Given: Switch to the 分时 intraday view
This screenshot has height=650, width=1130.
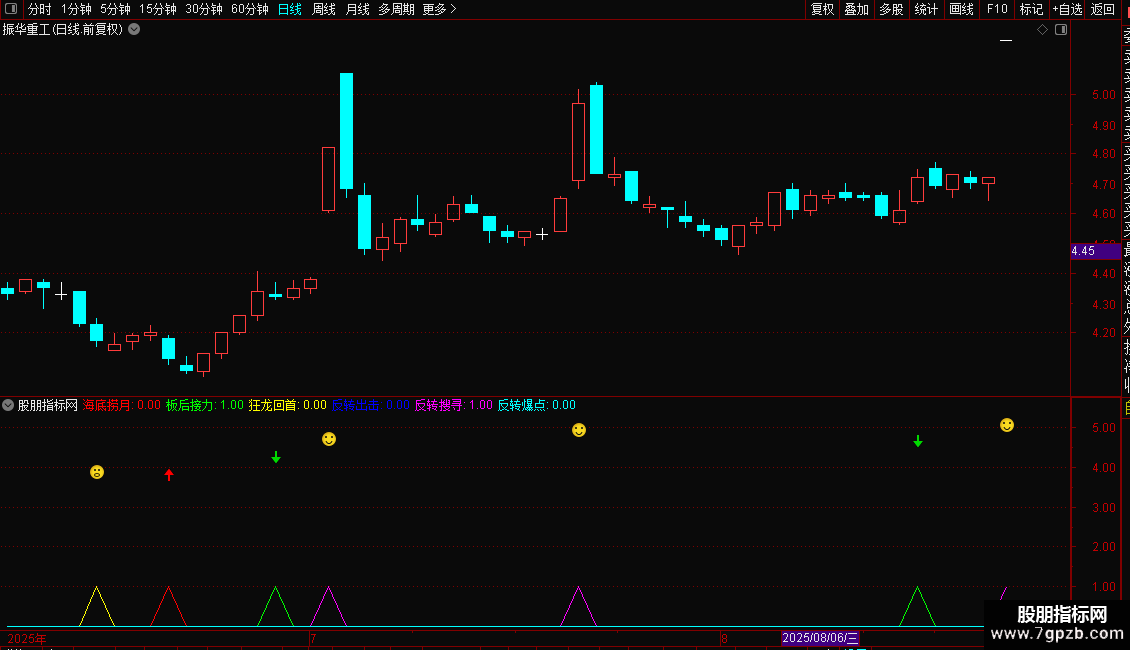Looking at the screenshot, I should point(40,9).
